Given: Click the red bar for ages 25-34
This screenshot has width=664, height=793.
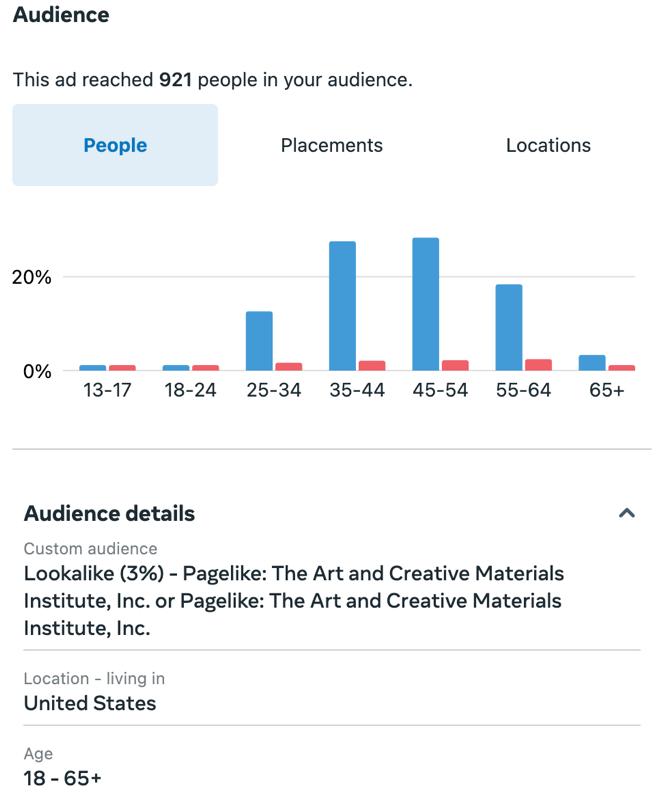Looking at the screenshot, I should 289,366.
